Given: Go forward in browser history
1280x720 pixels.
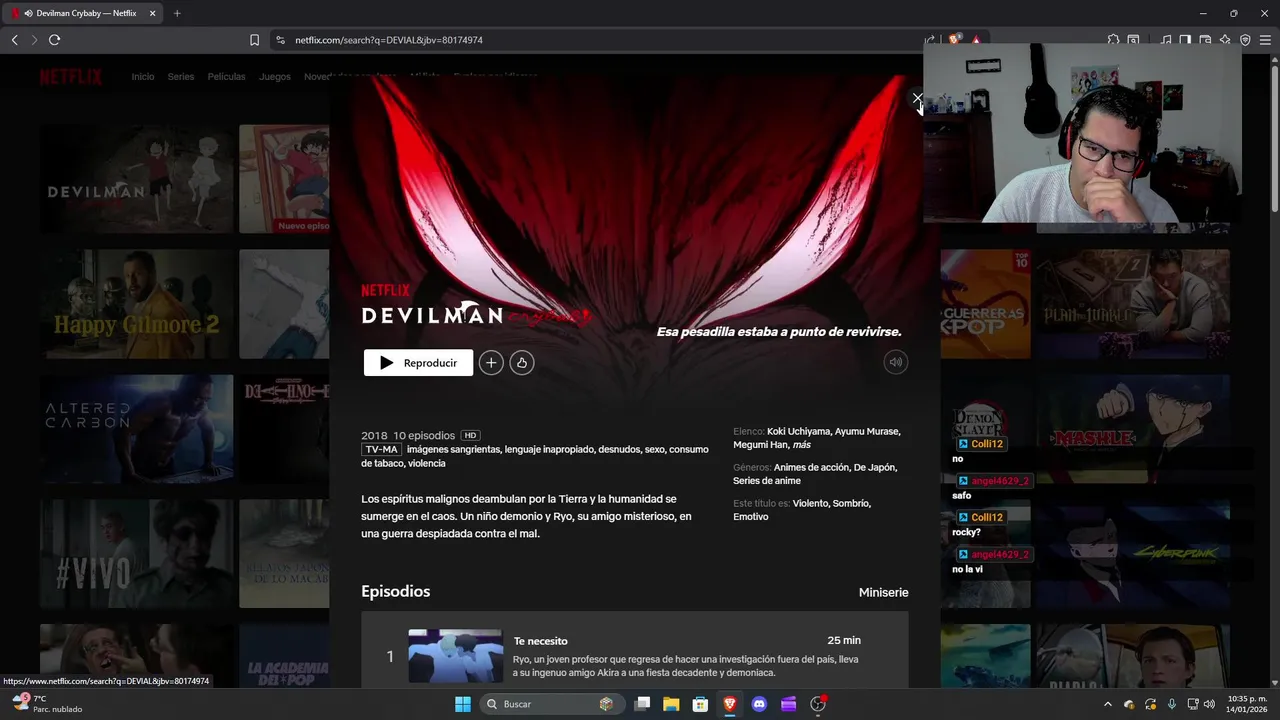Looking at the screenshot, I should pos(34,40).
